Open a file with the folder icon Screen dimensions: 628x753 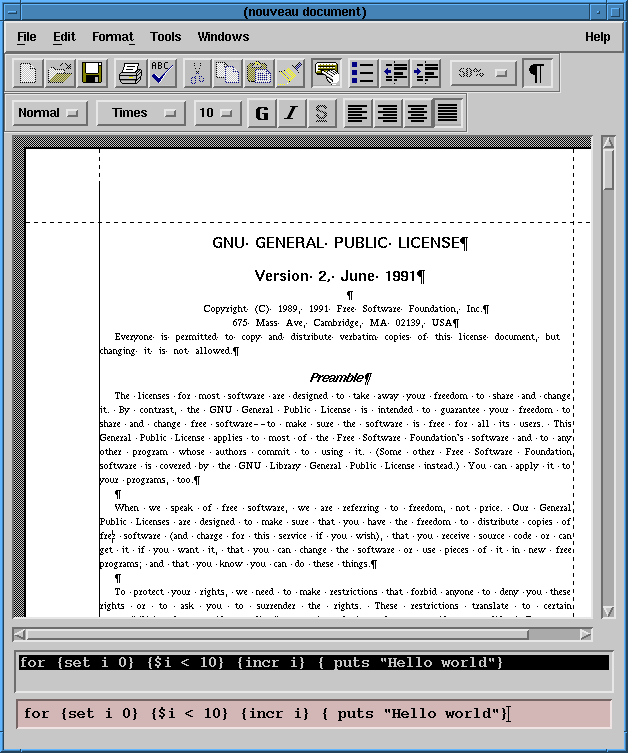[60, 73]
